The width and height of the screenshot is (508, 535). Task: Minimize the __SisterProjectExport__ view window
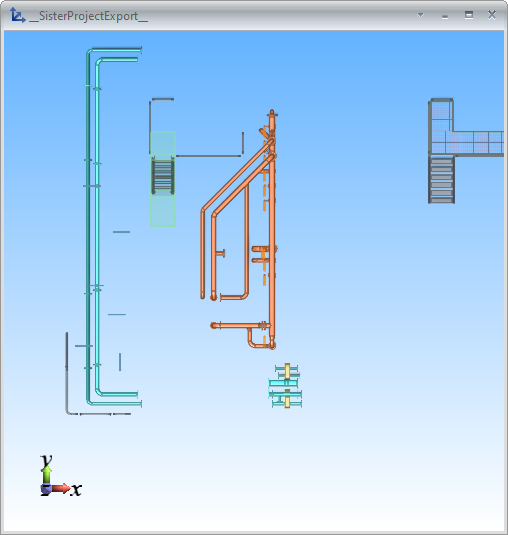point(445,16)
